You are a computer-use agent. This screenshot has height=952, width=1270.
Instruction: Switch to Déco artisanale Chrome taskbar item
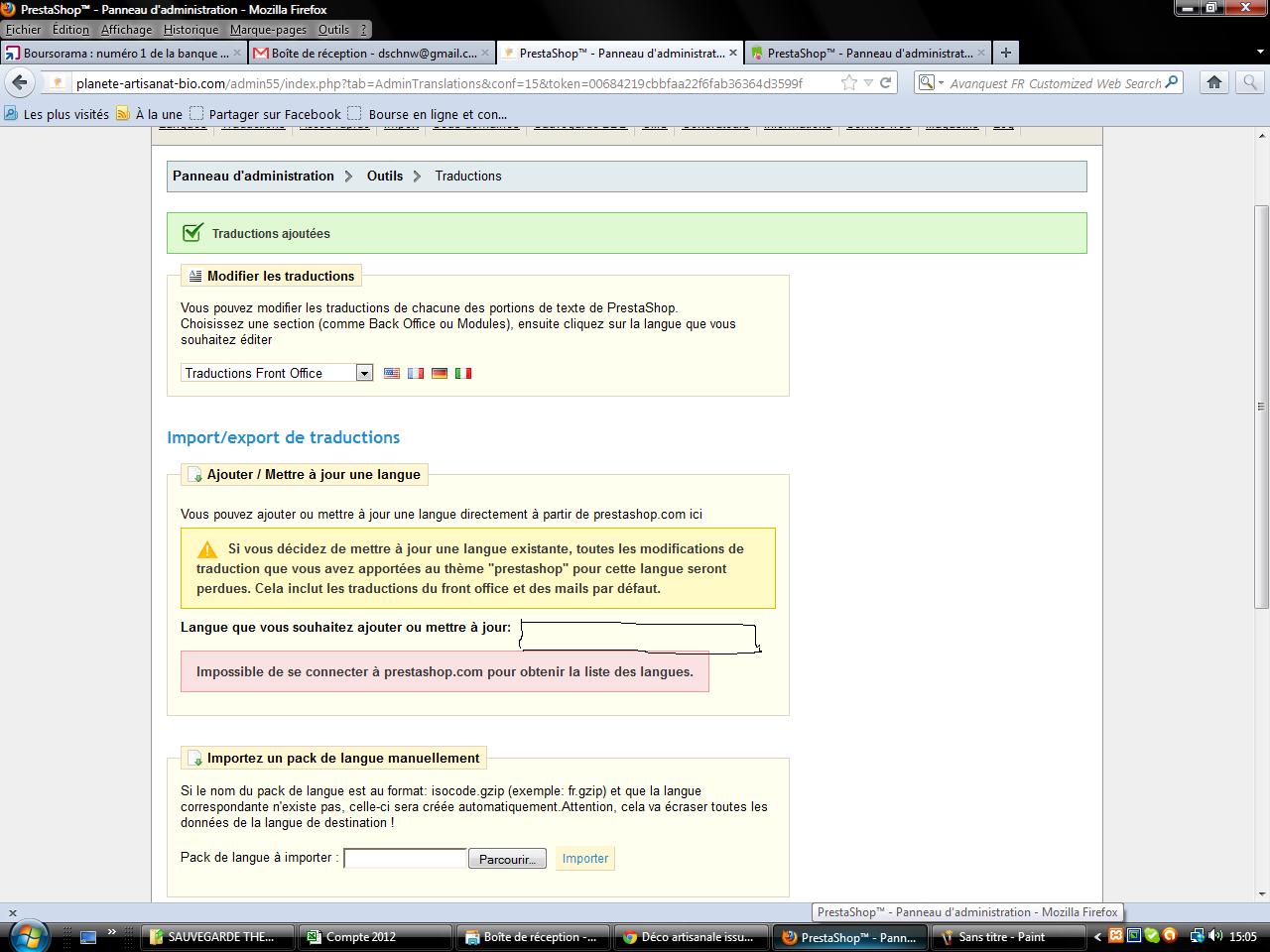pos(691,936)
